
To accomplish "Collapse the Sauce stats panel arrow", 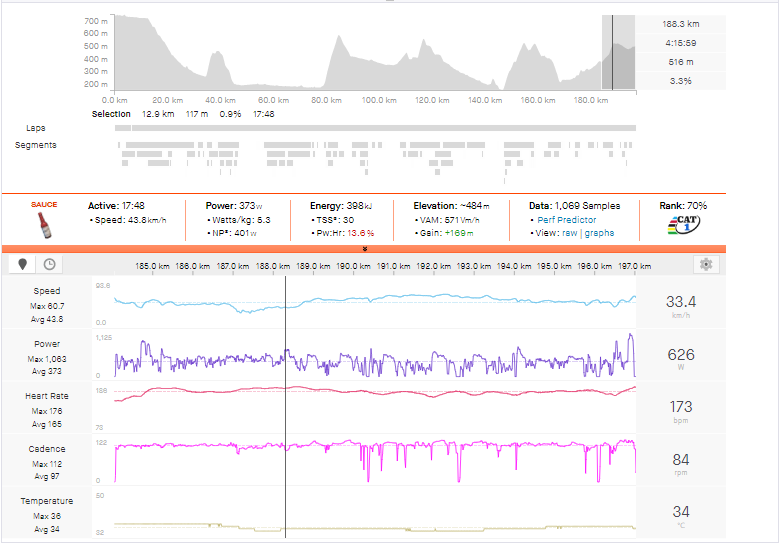I will pos(365,248).
